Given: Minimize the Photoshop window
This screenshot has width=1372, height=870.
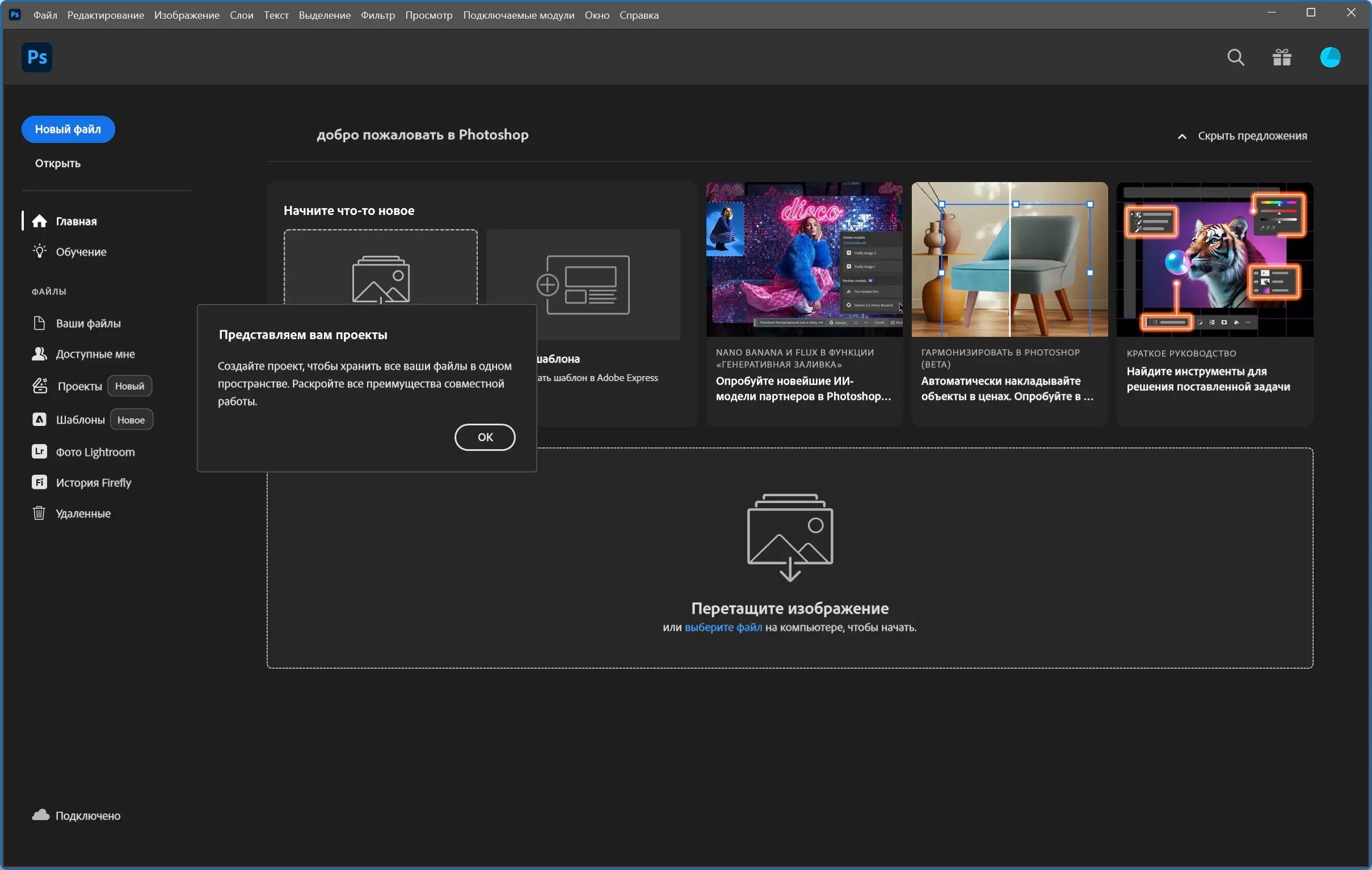Looking at the screenshot, I should pos(1272,12).
